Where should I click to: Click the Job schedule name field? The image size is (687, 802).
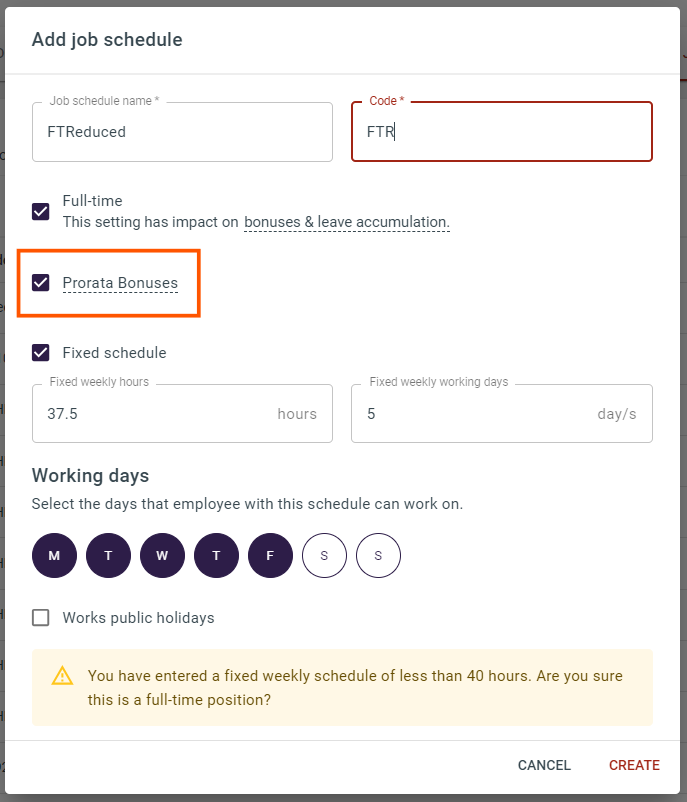pos(182,132)
